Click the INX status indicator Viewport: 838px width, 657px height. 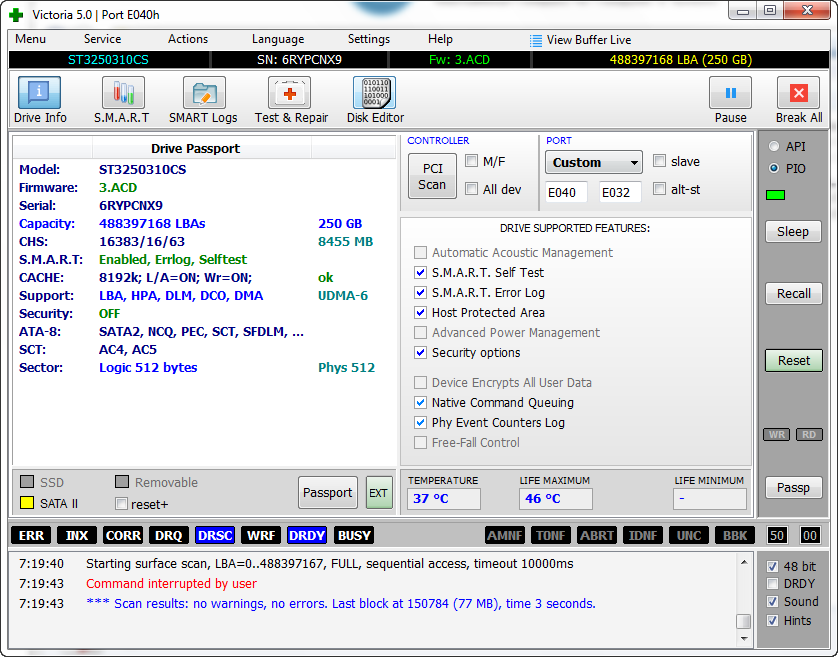click(77, 535)
